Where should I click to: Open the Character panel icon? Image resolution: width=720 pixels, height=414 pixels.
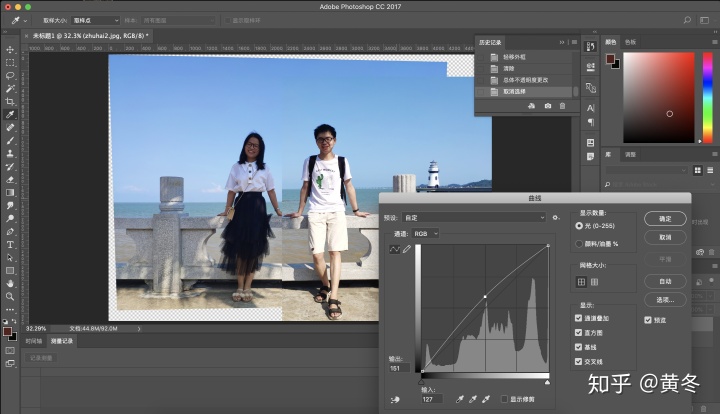591,108
